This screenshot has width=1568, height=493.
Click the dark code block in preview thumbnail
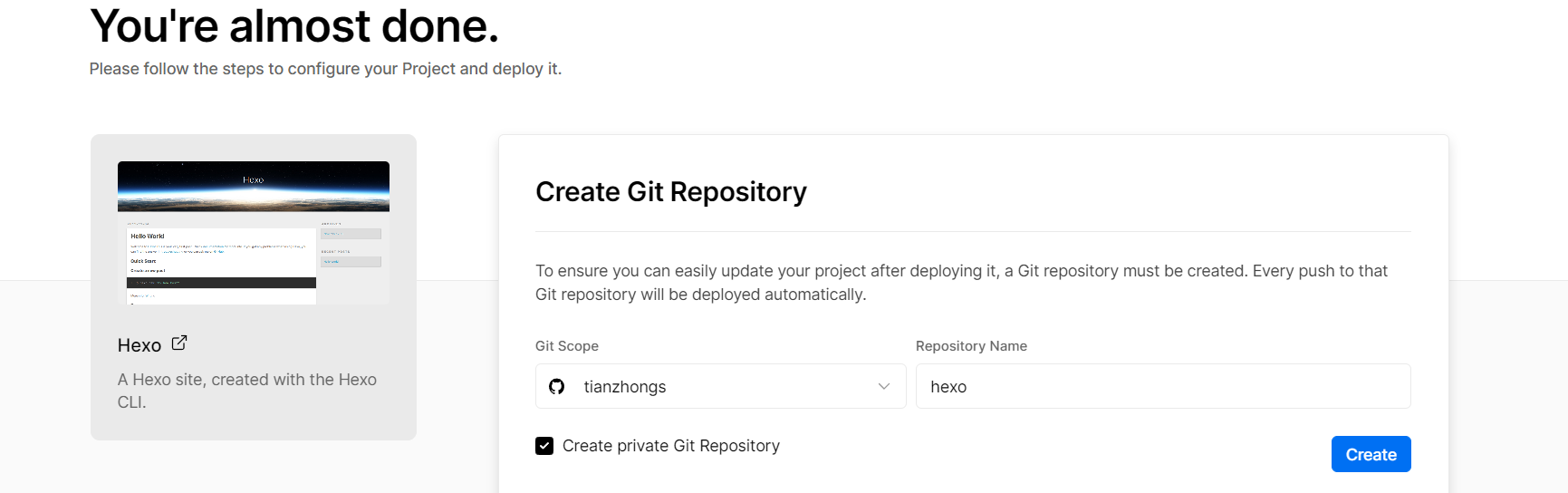coord(221,283)
